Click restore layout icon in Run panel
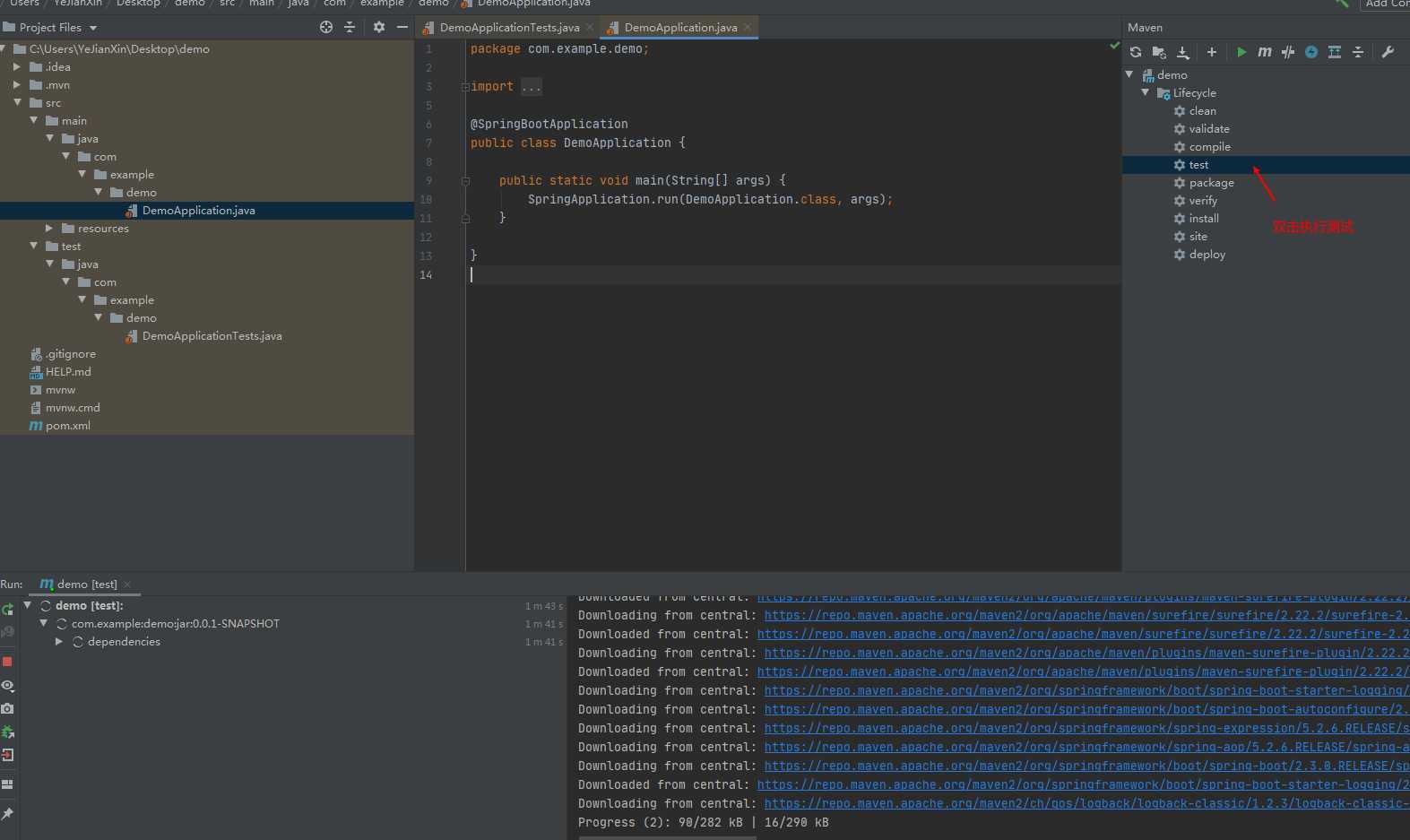Viewport: 1410px width, 840px height. (x=8, y=784)
